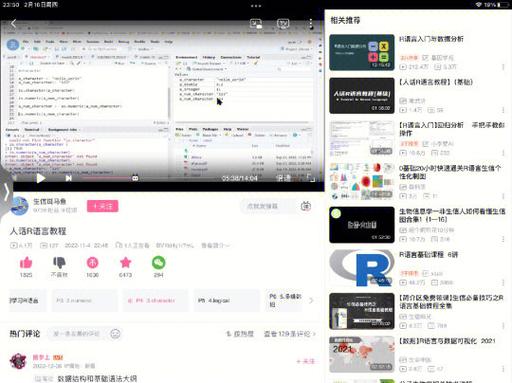The width and height of the screenshot is (512, 383).
Task: Toggle the danmaku switch beside comment box
Action: click(306, 206)
